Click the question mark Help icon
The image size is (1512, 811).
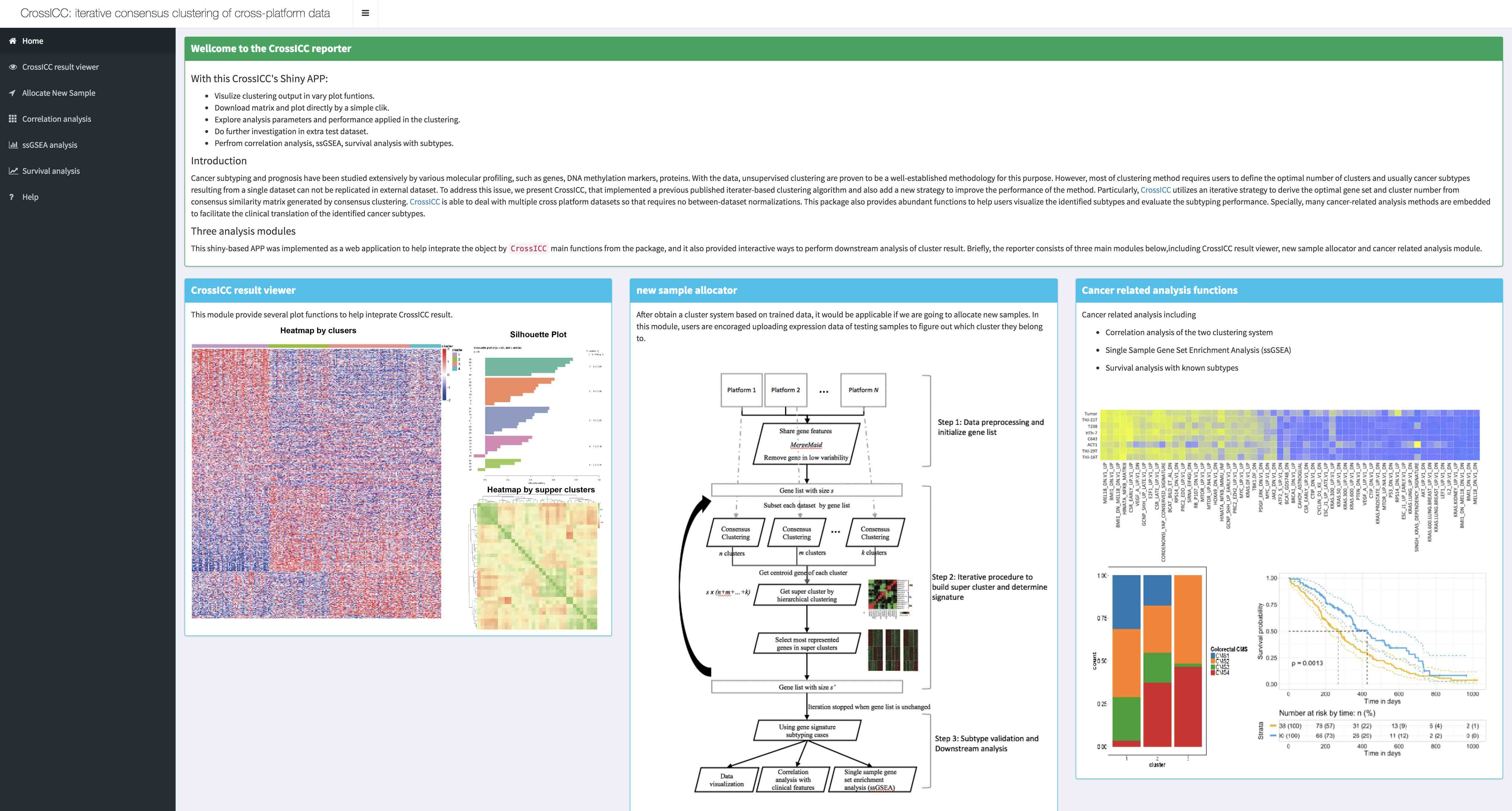(11, 197)
